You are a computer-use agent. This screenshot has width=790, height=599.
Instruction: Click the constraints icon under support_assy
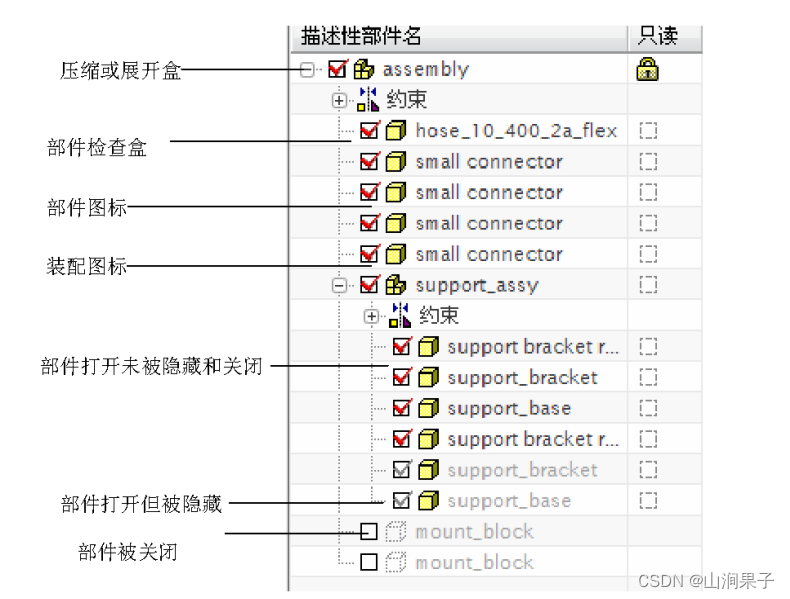[400, 315]
